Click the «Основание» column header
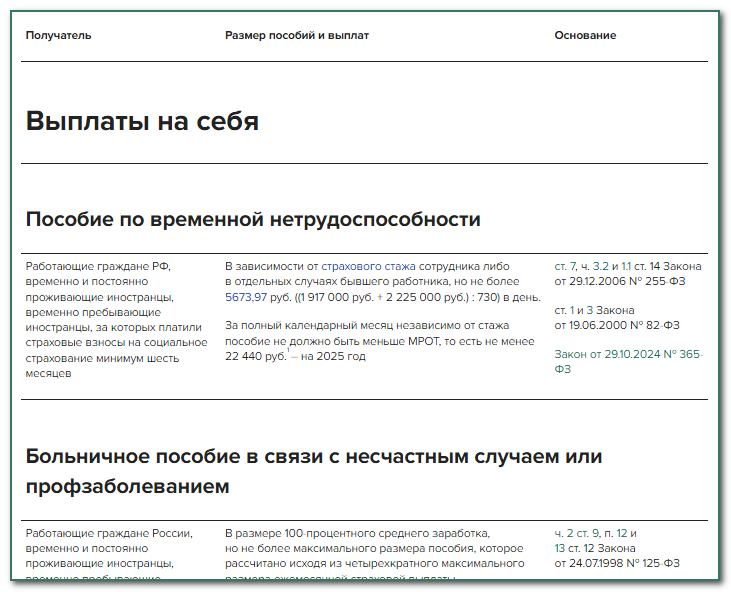Screen dimensions: 731x592 (585, 35)
